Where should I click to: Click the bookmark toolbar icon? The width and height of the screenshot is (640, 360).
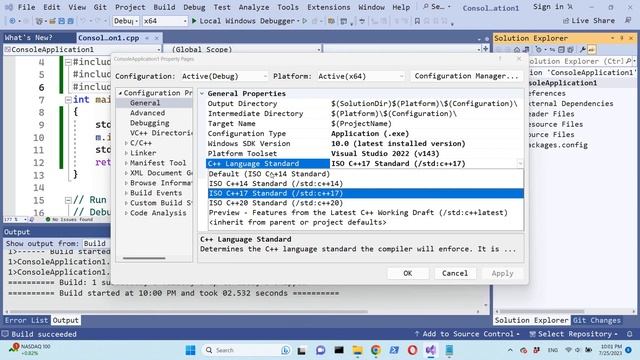point(417,21)
